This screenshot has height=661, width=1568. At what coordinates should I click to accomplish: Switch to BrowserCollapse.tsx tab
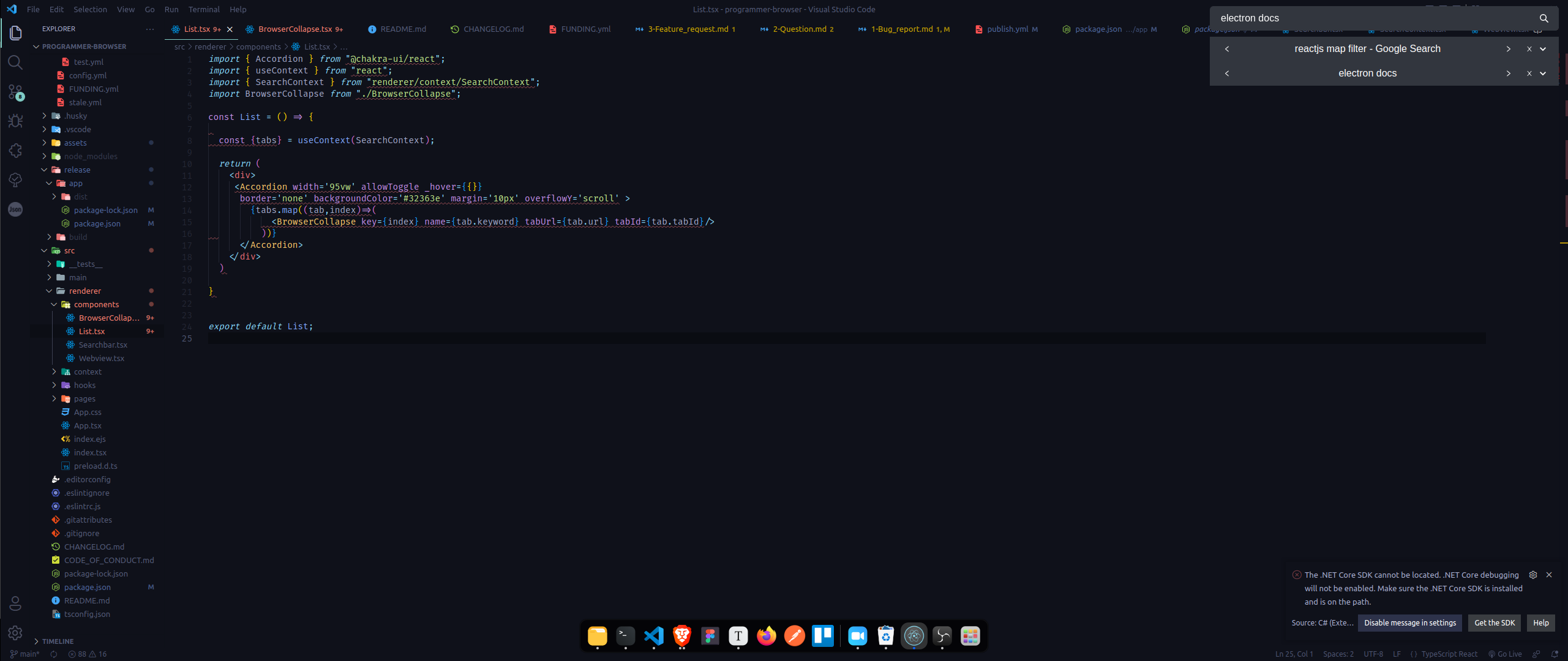[294, 29]
